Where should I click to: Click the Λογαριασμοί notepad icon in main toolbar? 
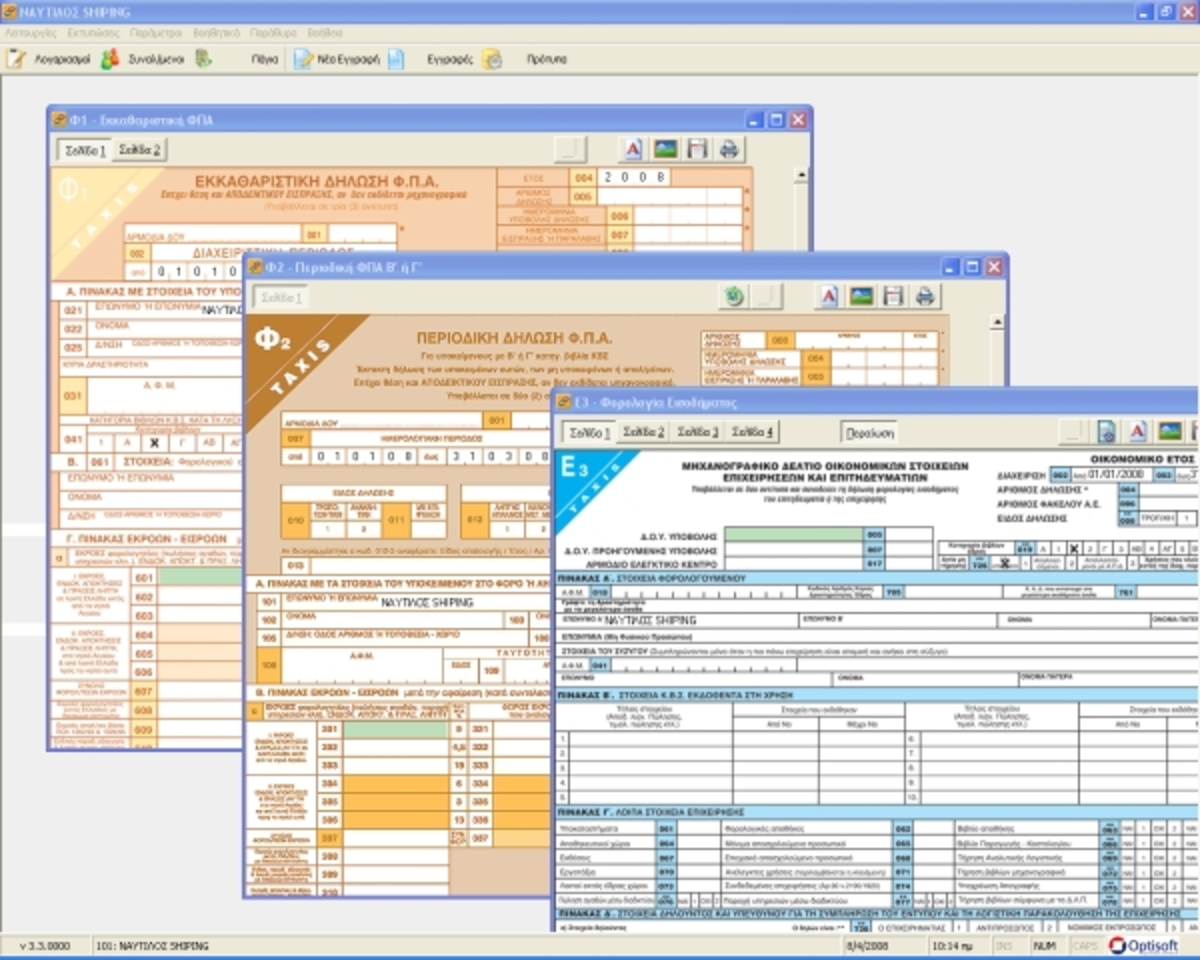tap(15, 59)
